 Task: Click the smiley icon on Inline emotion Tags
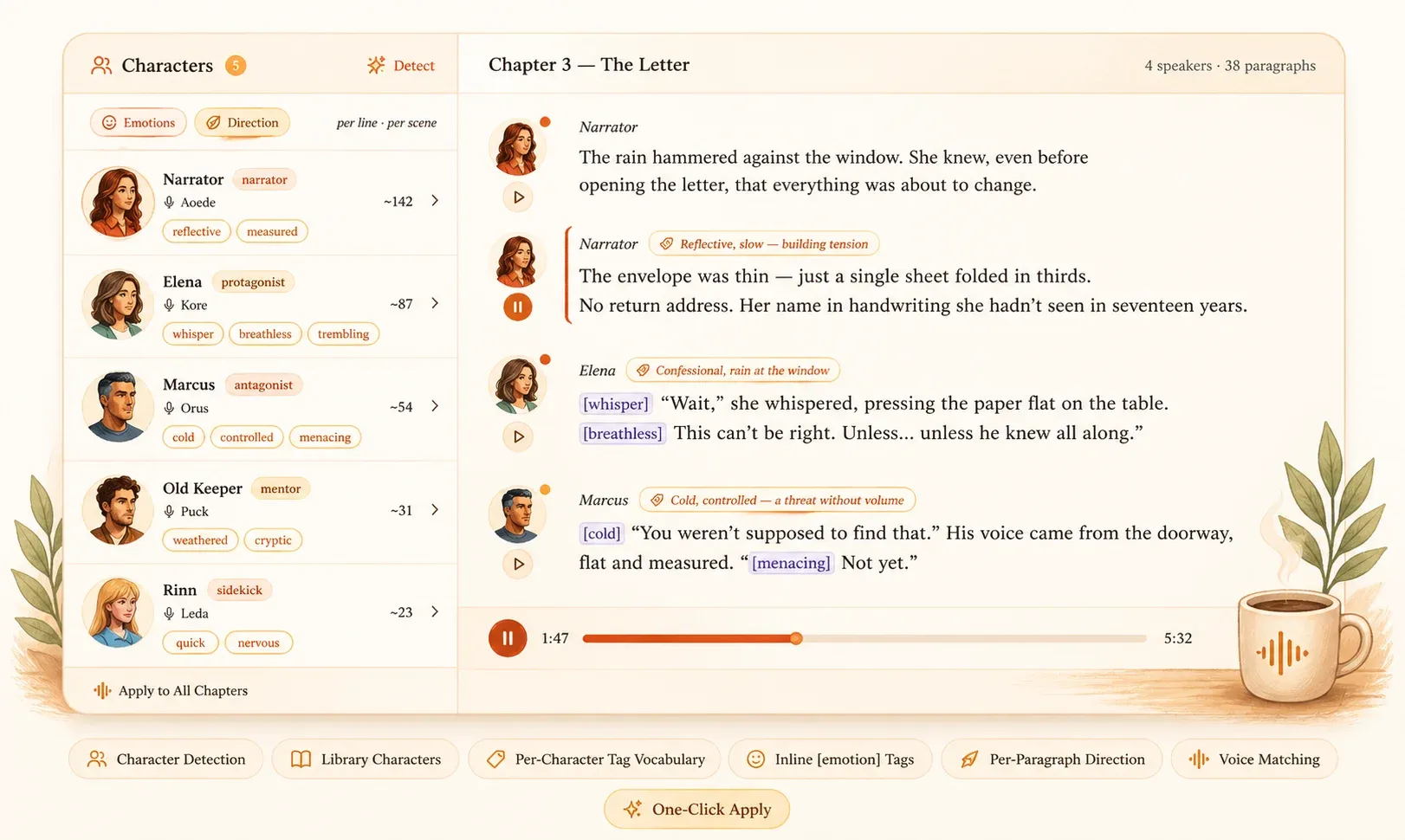pos(759,759)
